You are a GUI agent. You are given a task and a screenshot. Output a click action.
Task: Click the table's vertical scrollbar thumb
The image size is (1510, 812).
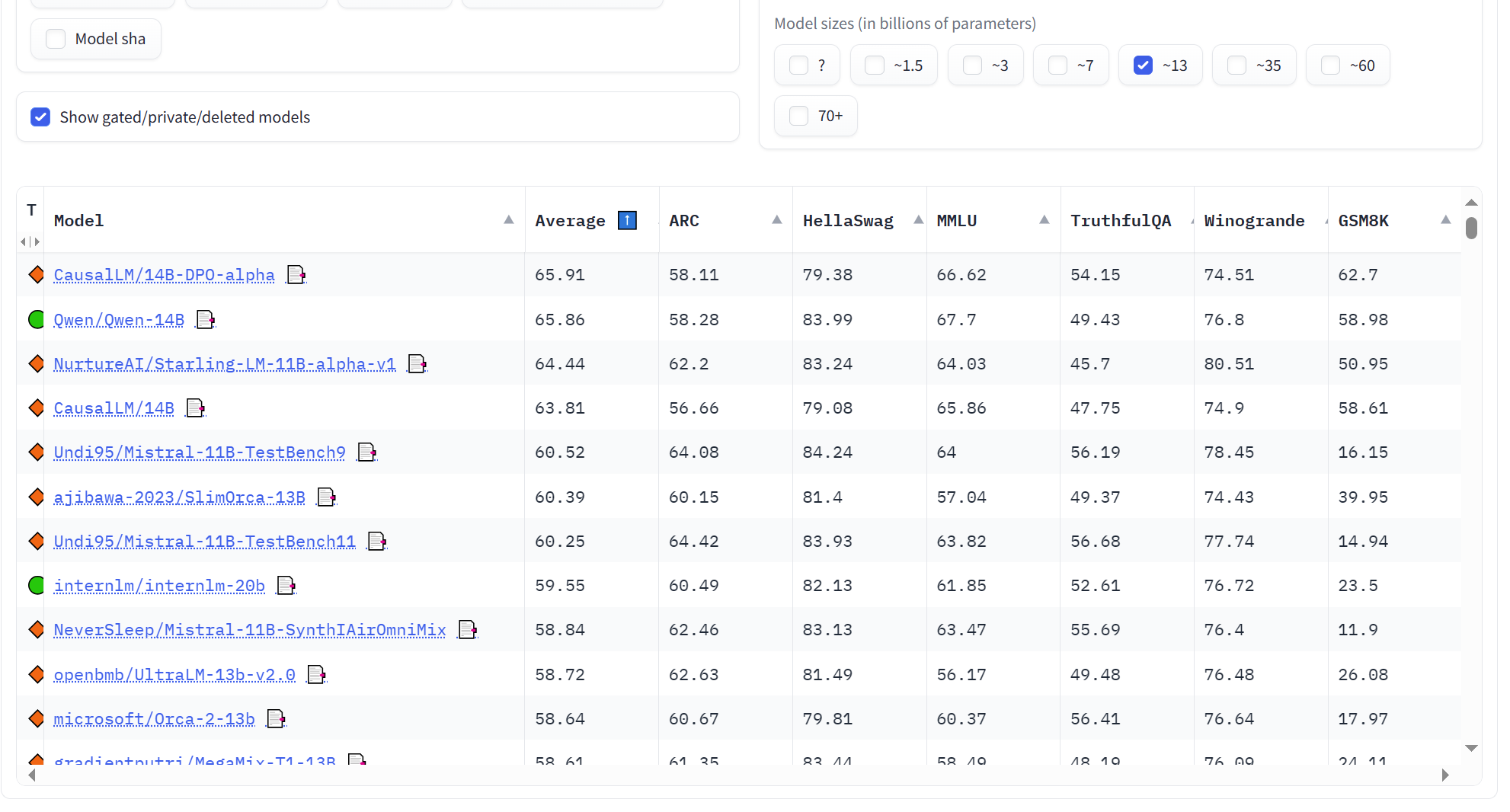click(x=1471, y=228)
